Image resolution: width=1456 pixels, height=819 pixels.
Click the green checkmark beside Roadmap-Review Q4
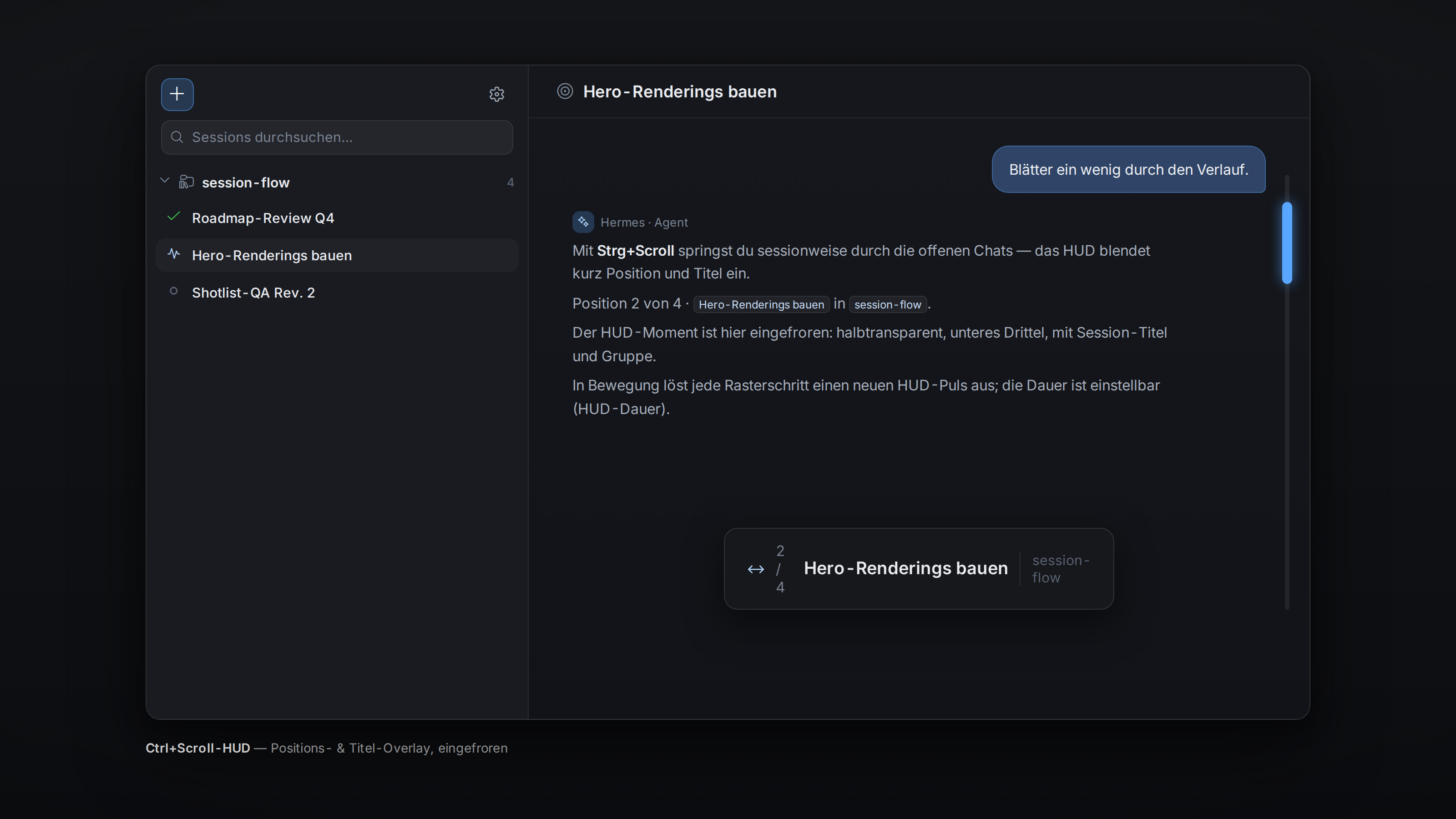(x=174, y=217)
